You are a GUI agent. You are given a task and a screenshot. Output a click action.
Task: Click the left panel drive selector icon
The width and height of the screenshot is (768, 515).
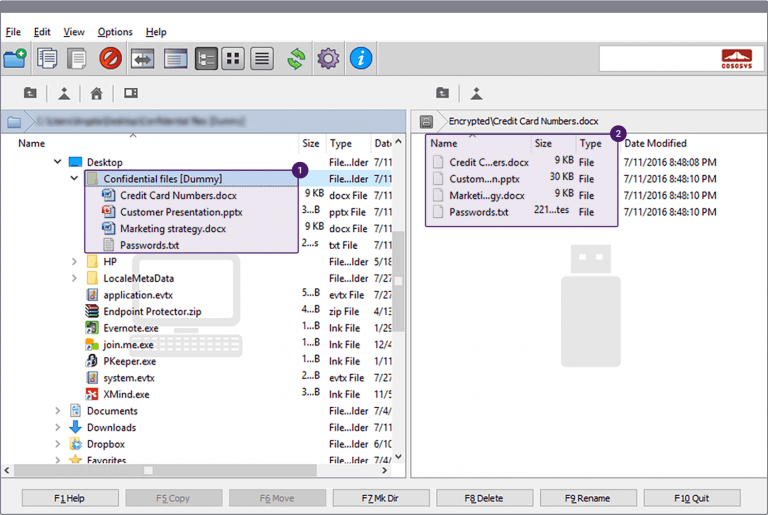(x=131, y=93)
